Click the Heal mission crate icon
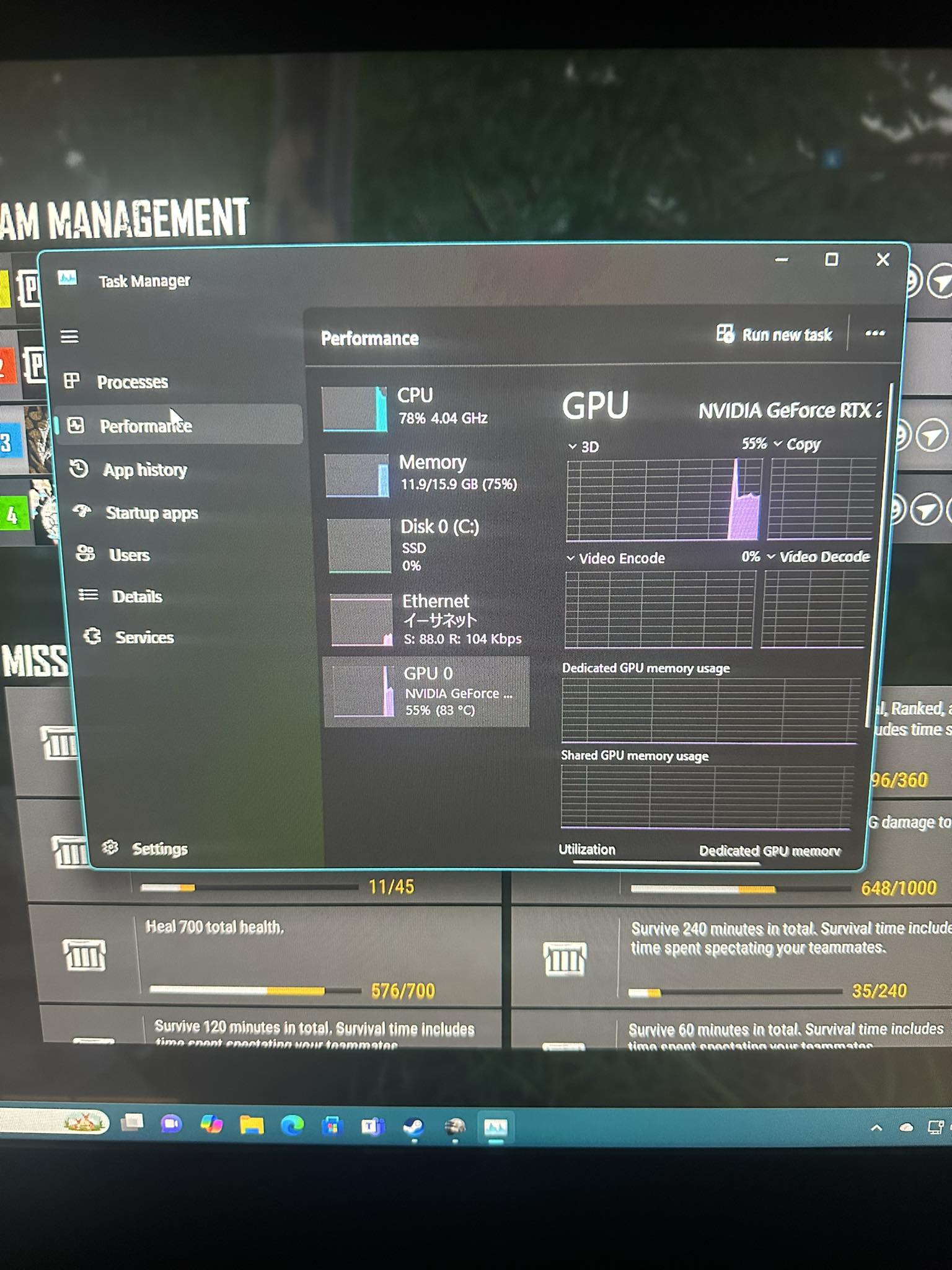The height and width of the screenshot is (1270, 952). click(x=84, y=955)
